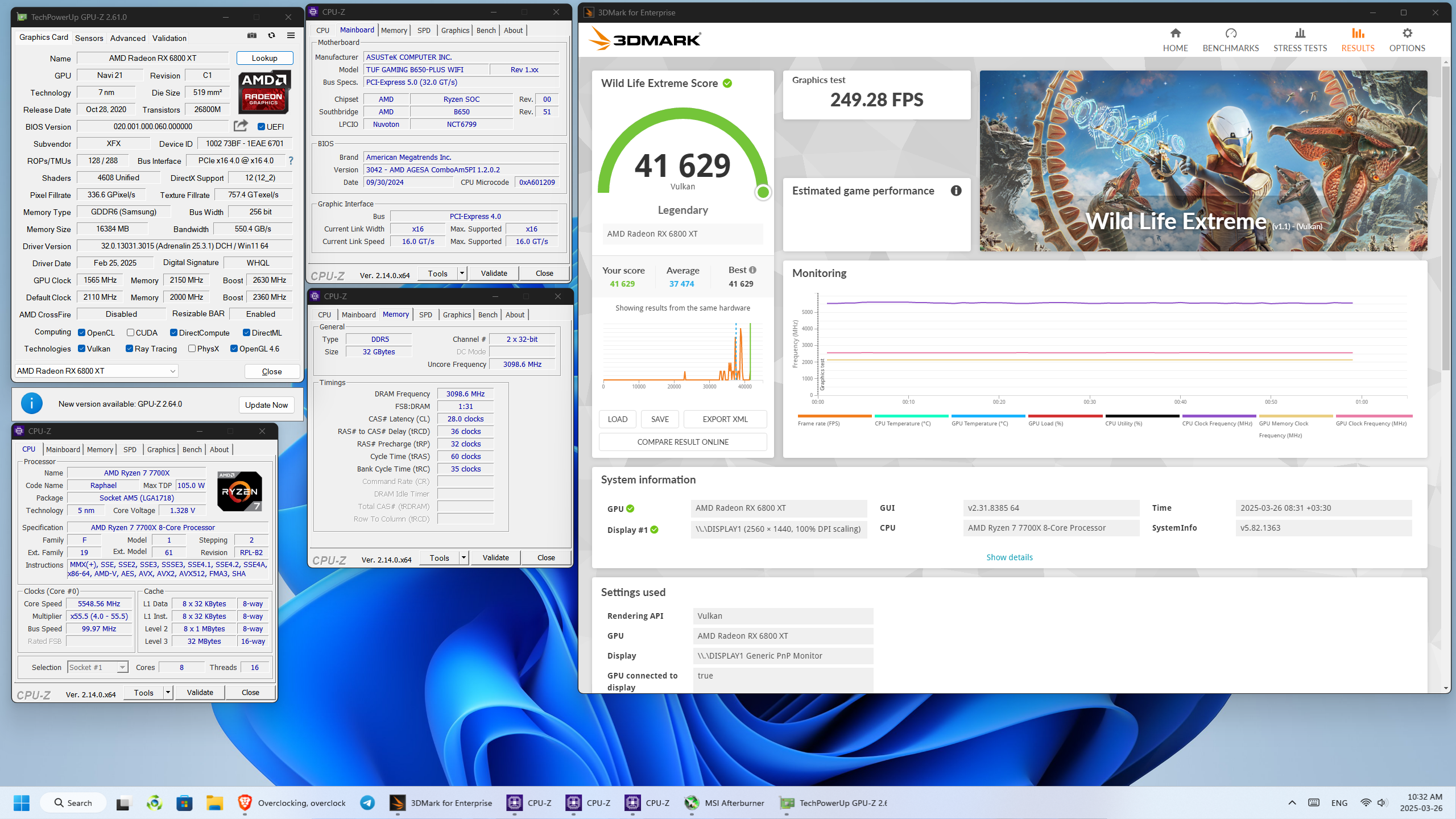This screenshot has width=1456, height=819.
Task: Open Telegram from the taskbar
Action: (367, 803)
